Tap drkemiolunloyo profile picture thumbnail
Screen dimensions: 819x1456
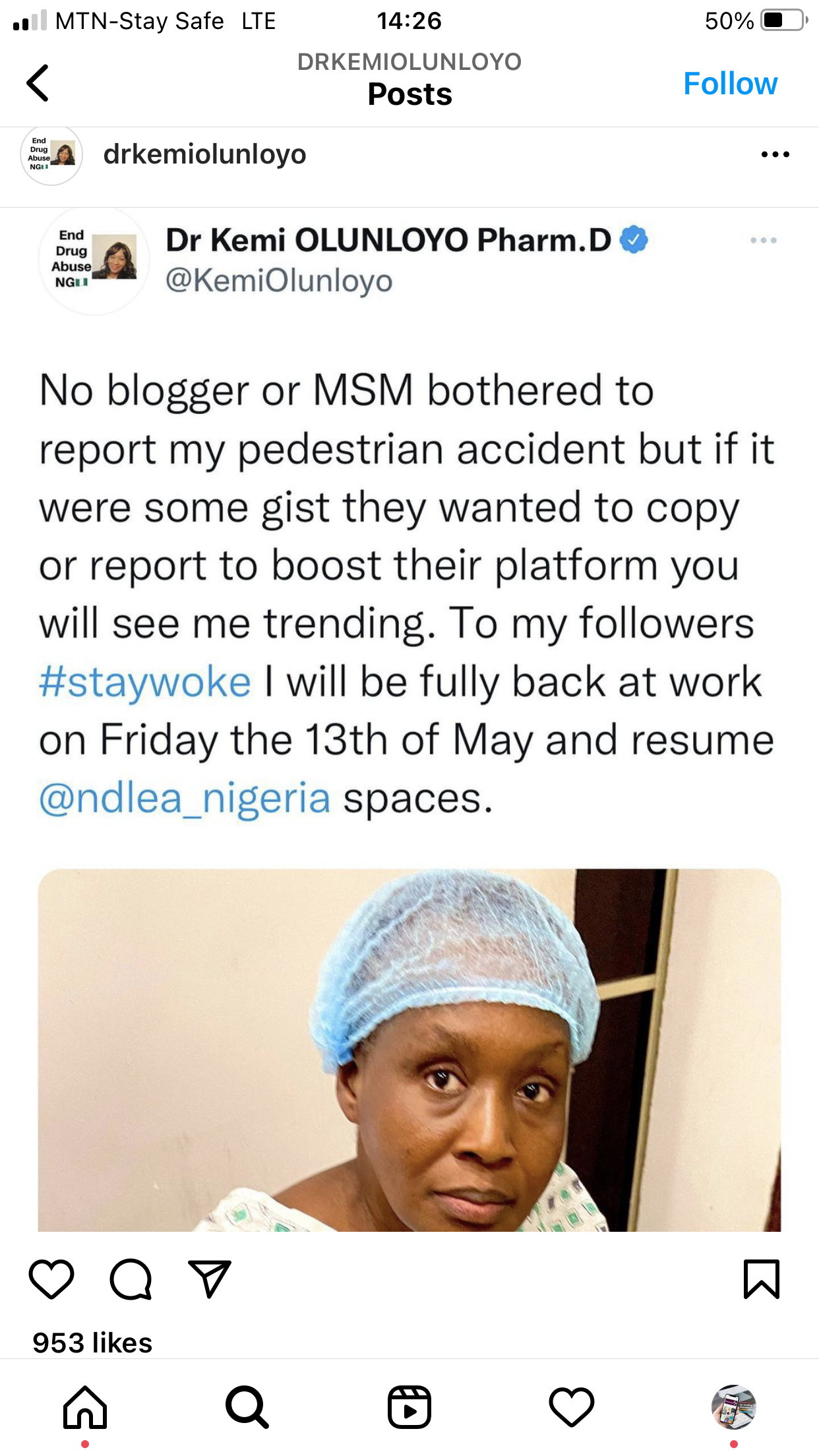[x=51, y=155]
